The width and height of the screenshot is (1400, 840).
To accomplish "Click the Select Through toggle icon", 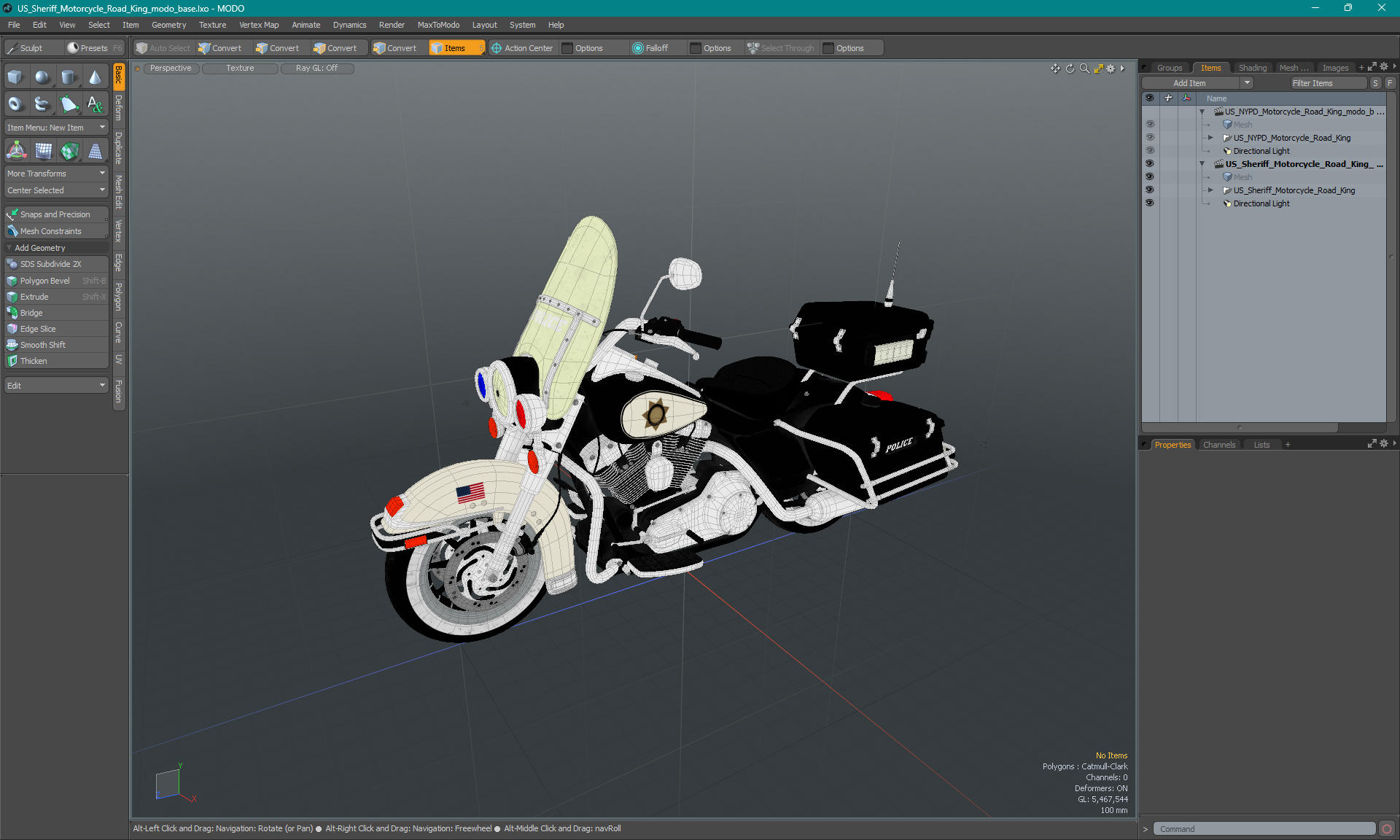I will tap(753, 48).
